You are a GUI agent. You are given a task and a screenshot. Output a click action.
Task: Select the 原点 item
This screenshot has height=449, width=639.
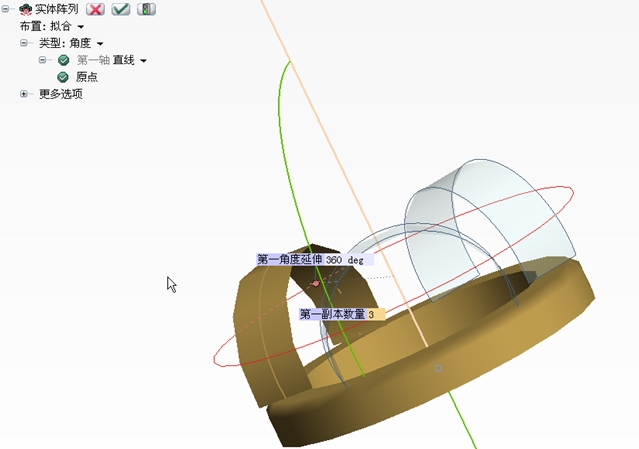pyautogui.click(x=87, y=77)
